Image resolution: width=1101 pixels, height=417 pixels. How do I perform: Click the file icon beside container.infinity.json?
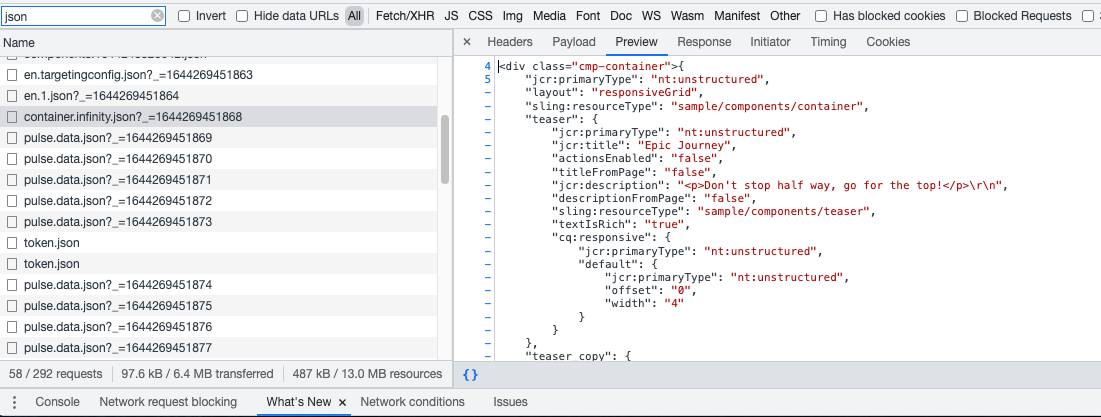pos(12,117)
